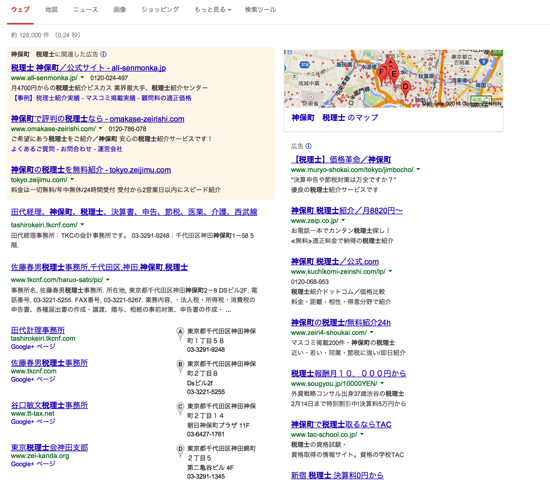
Task: Open the お問合わせ sitelink
Action: [76, 149]
